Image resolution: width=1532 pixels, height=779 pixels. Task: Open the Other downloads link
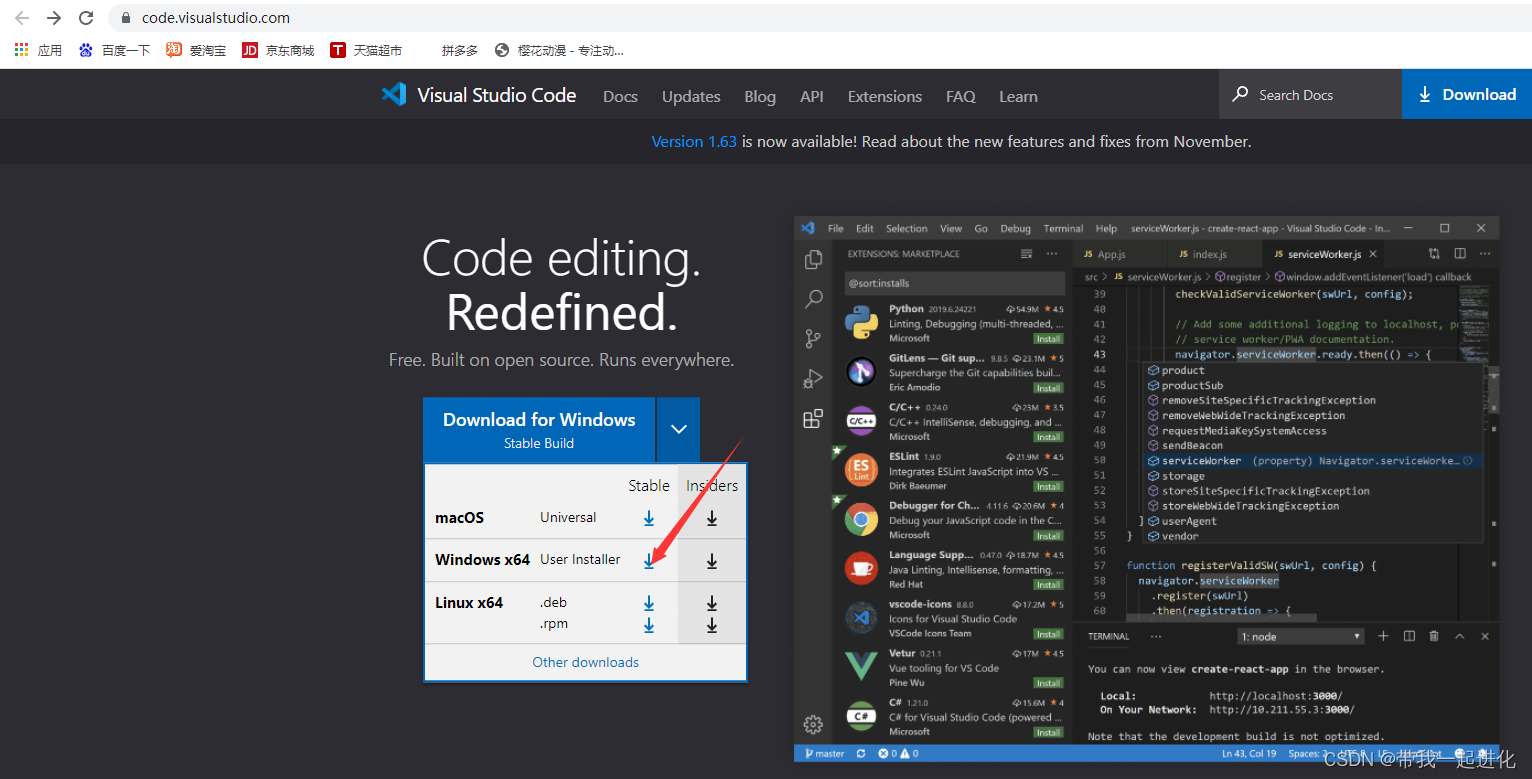tap(586, 662)
